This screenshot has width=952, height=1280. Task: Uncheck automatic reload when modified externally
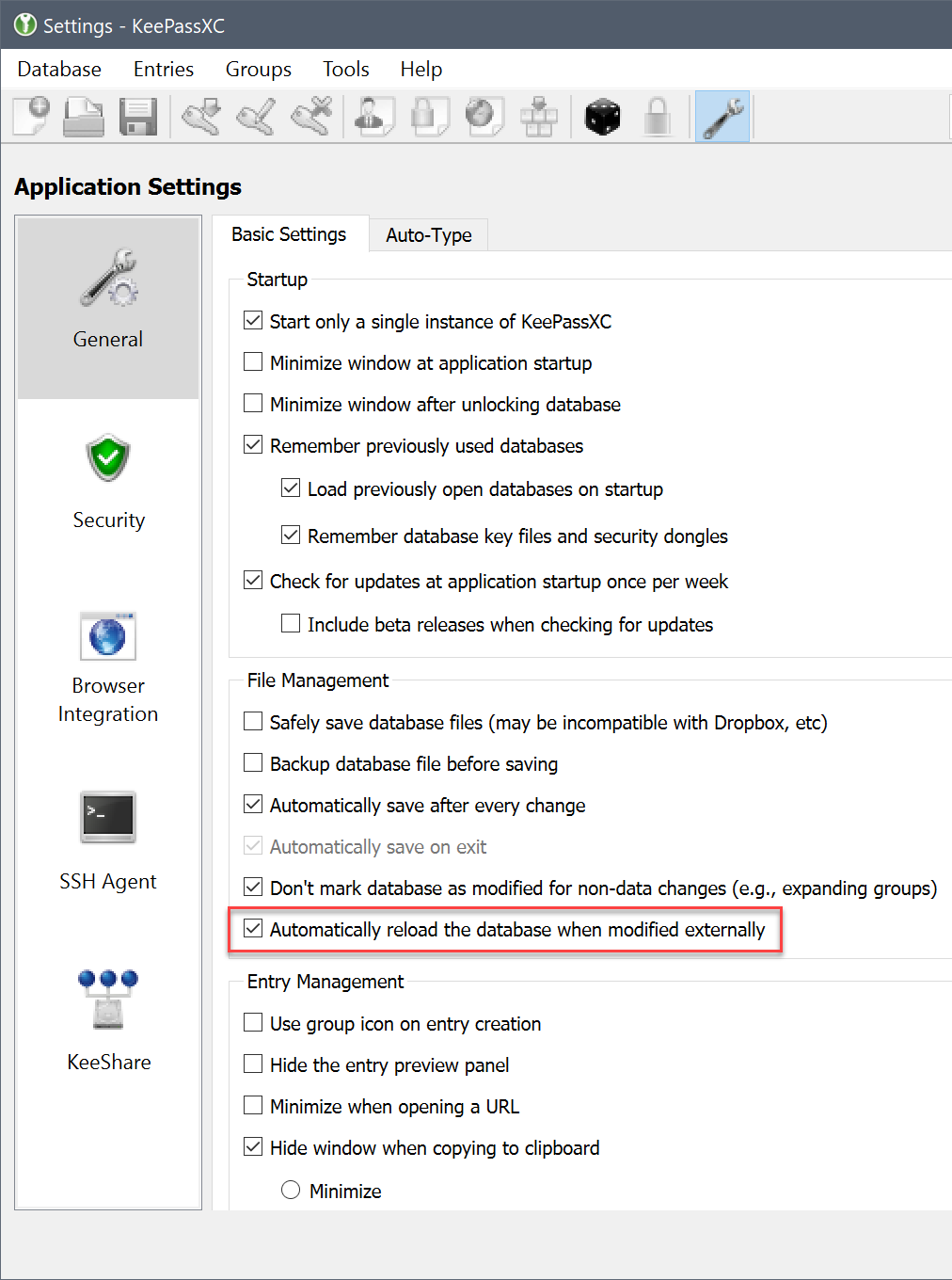[x=252, y=928]
